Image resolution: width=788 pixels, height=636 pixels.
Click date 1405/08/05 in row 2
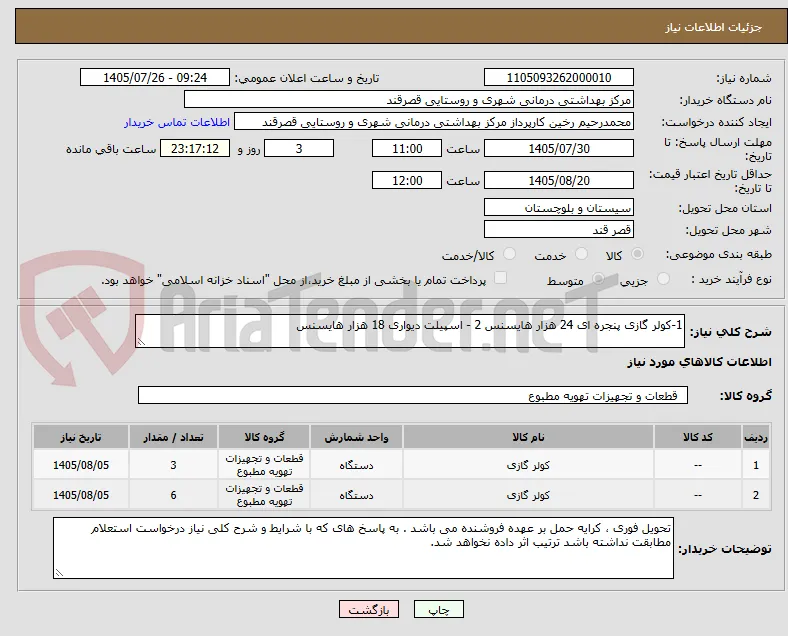tap(81, 495)
